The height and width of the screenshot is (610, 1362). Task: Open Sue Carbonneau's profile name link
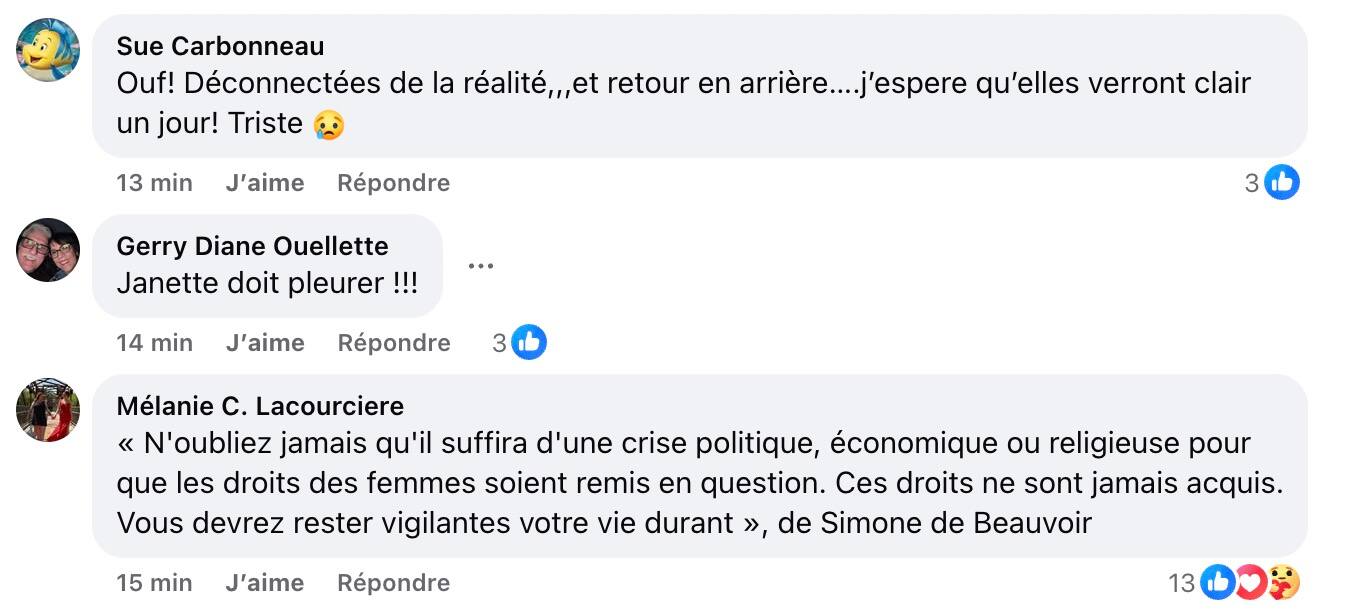220,46
